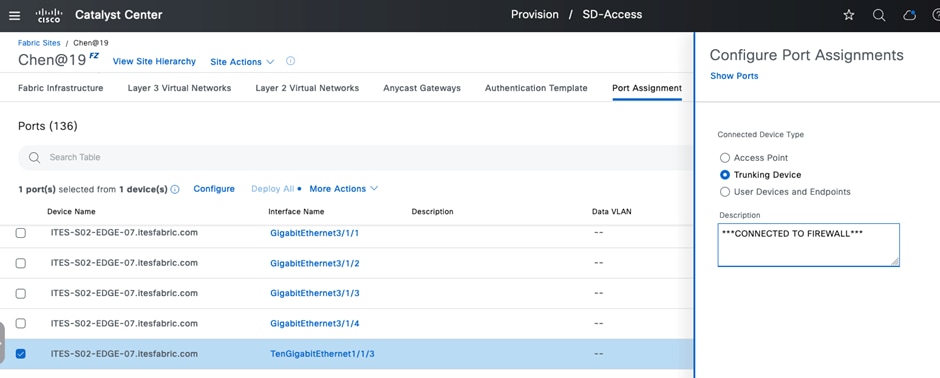The width and height of the screenshot is (940, 378).
Task: Click the Ports (136) heading
Action: coord(48,126)
